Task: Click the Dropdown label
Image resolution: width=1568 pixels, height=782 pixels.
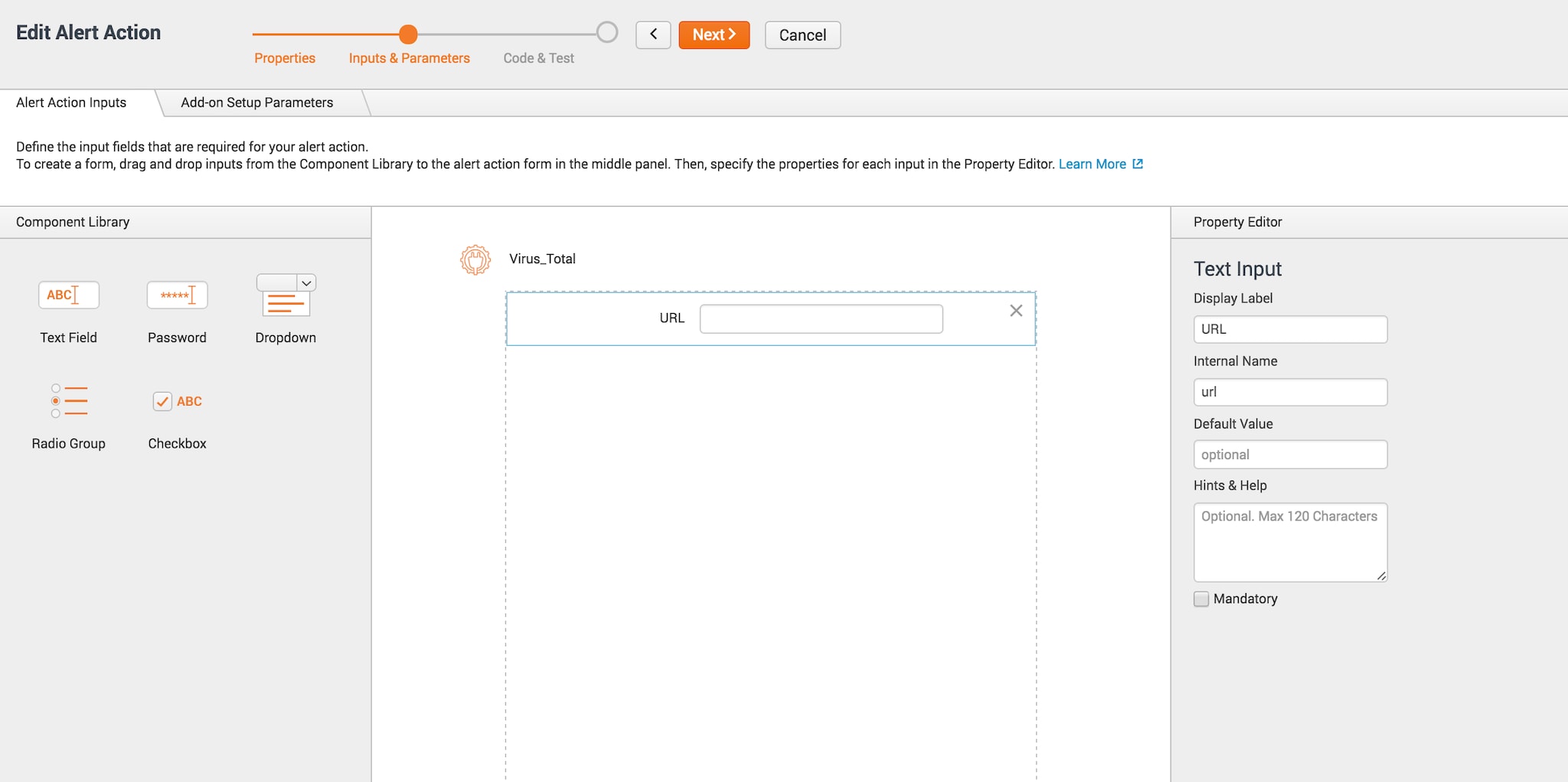Action: (286, 337)
